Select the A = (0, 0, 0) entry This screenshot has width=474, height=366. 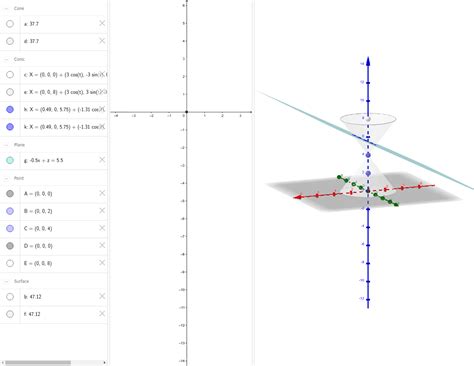click(x=38, y=194)
